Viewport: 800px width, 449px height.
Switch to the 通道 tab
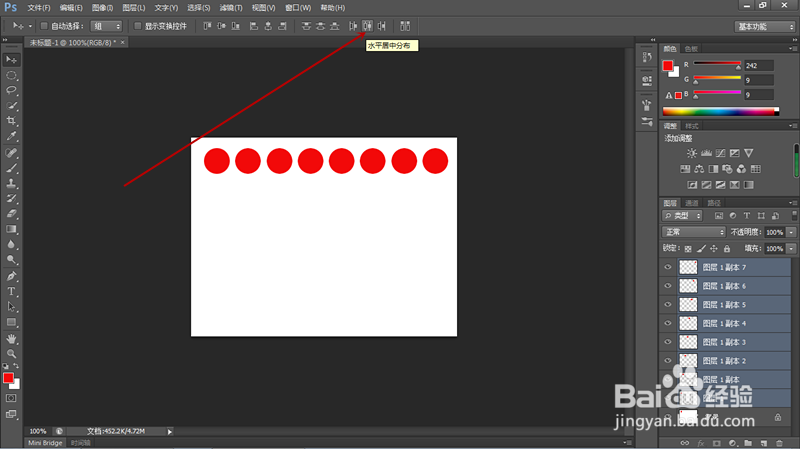(x=692, y=203)
